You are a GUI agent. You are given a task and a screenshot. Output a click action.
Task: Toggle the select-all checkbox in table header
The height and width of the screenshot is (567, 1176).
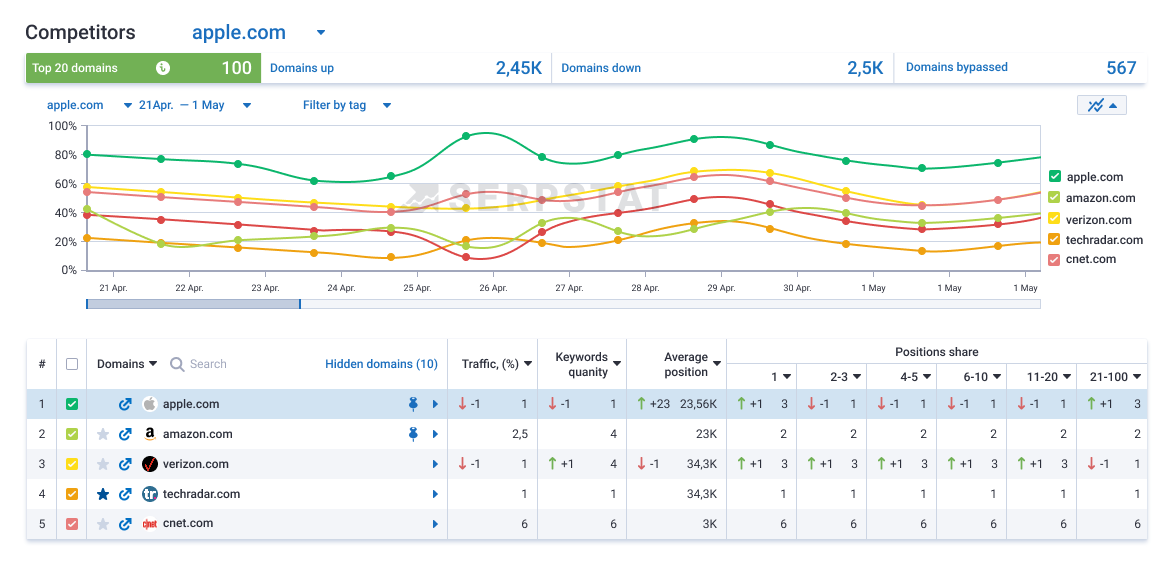coord(71,365)
